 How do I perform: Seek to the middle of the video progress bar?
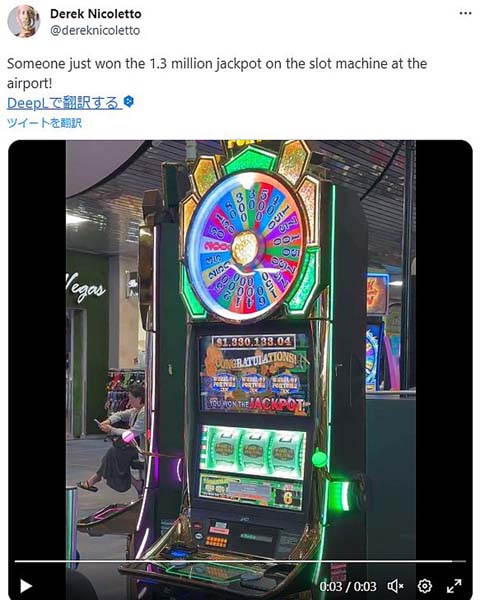tap(240, 561)
